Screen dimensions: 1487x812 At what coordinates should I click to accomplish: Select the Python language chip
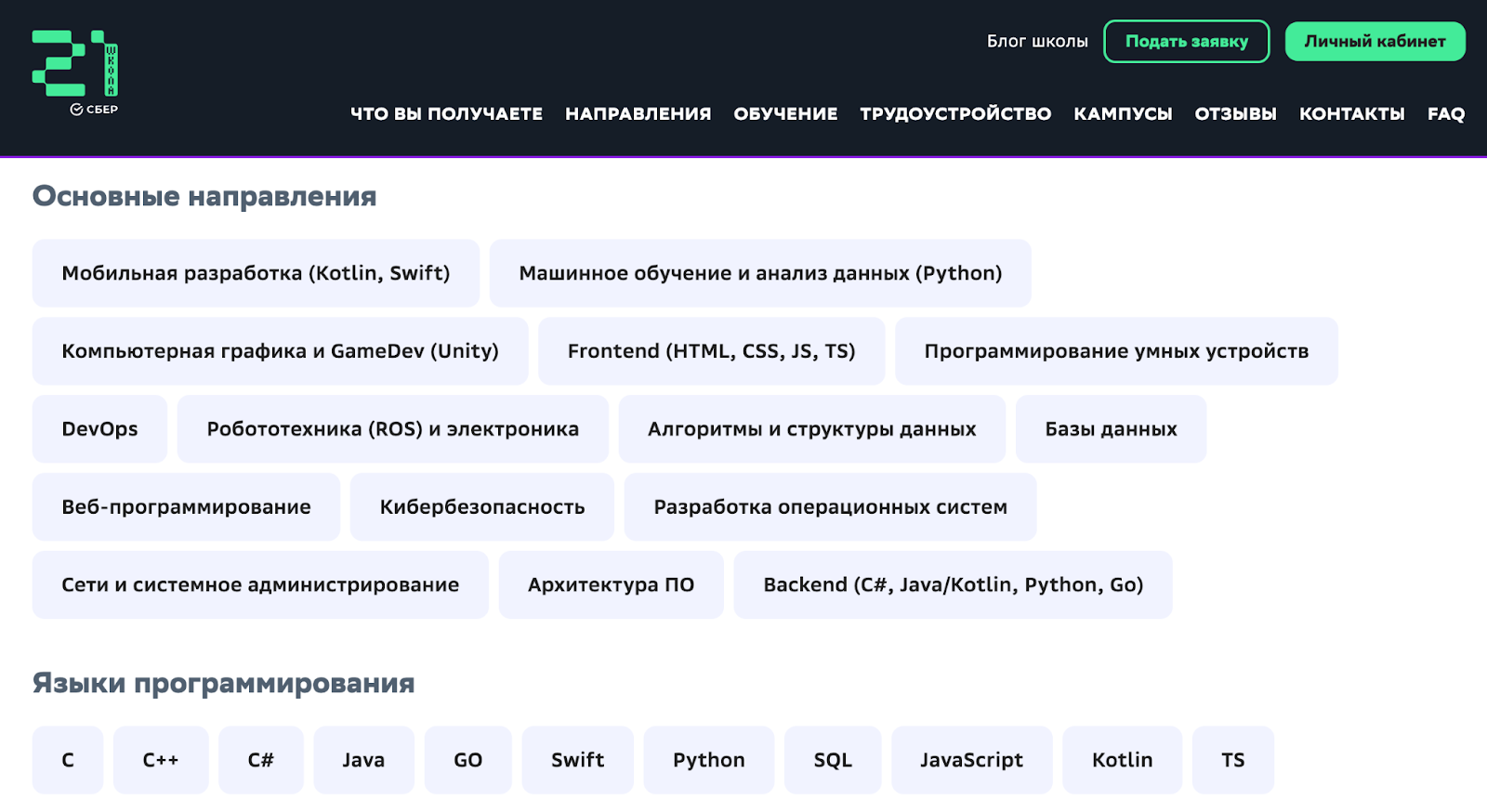pos(708,760)
